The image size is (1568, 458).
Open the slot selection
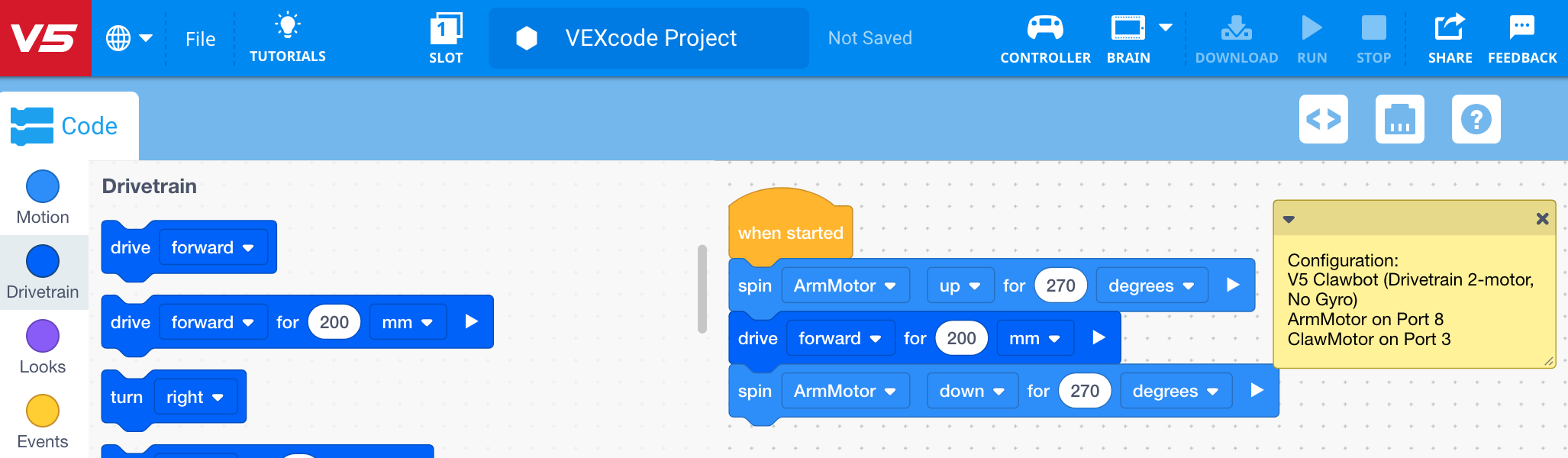(x=446, y=36)
